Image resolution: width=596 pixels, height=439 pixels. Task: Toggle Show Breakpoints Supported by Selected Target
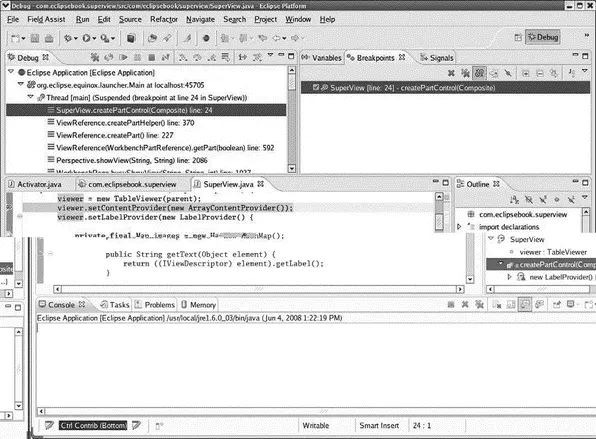pyautogui.click(x=479, y=73)
